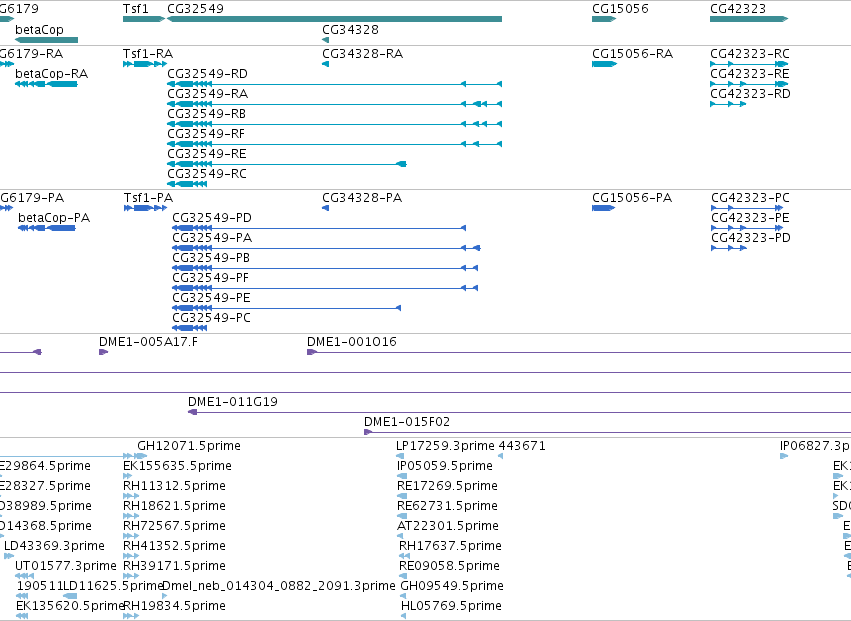Click Tsf1-PA protein label

tap(148, 198)
